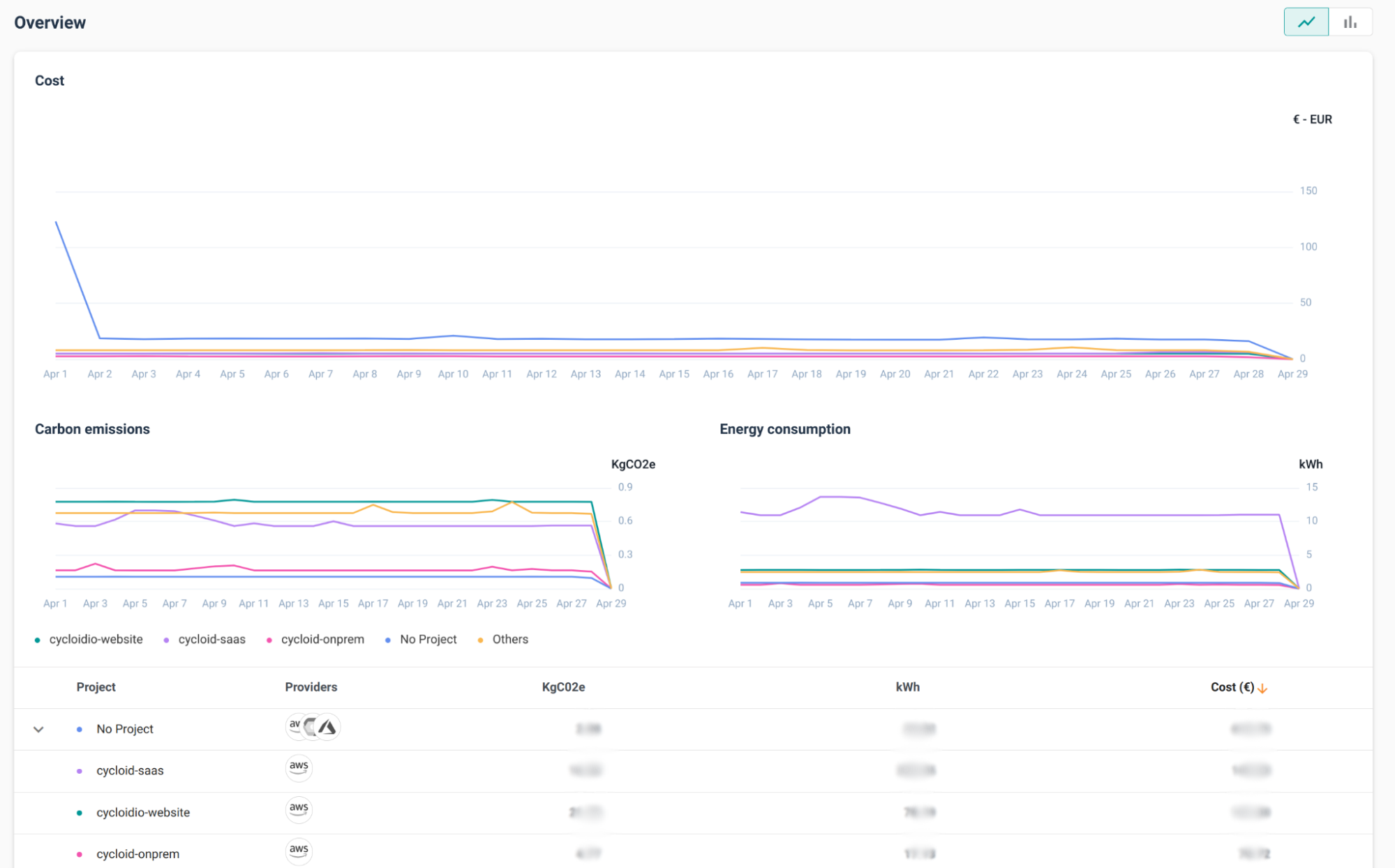1395x868 pixels.
Task: Select cycloidio-website in project table
Action: tap(143, 812)
